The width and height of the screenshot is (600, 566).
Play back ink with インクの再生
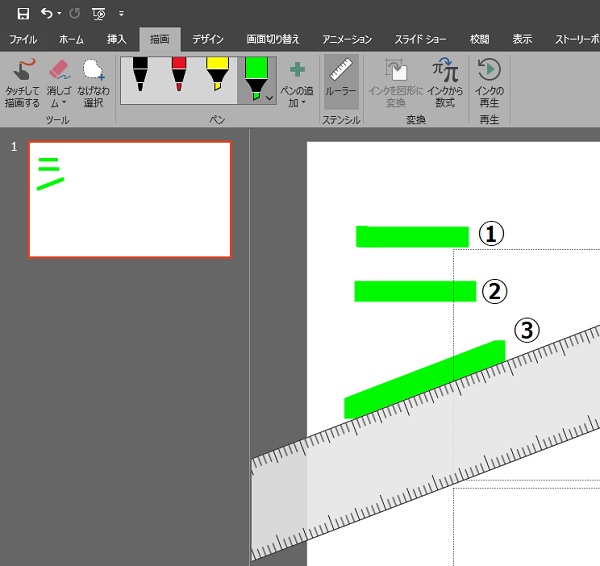(489, 83)
